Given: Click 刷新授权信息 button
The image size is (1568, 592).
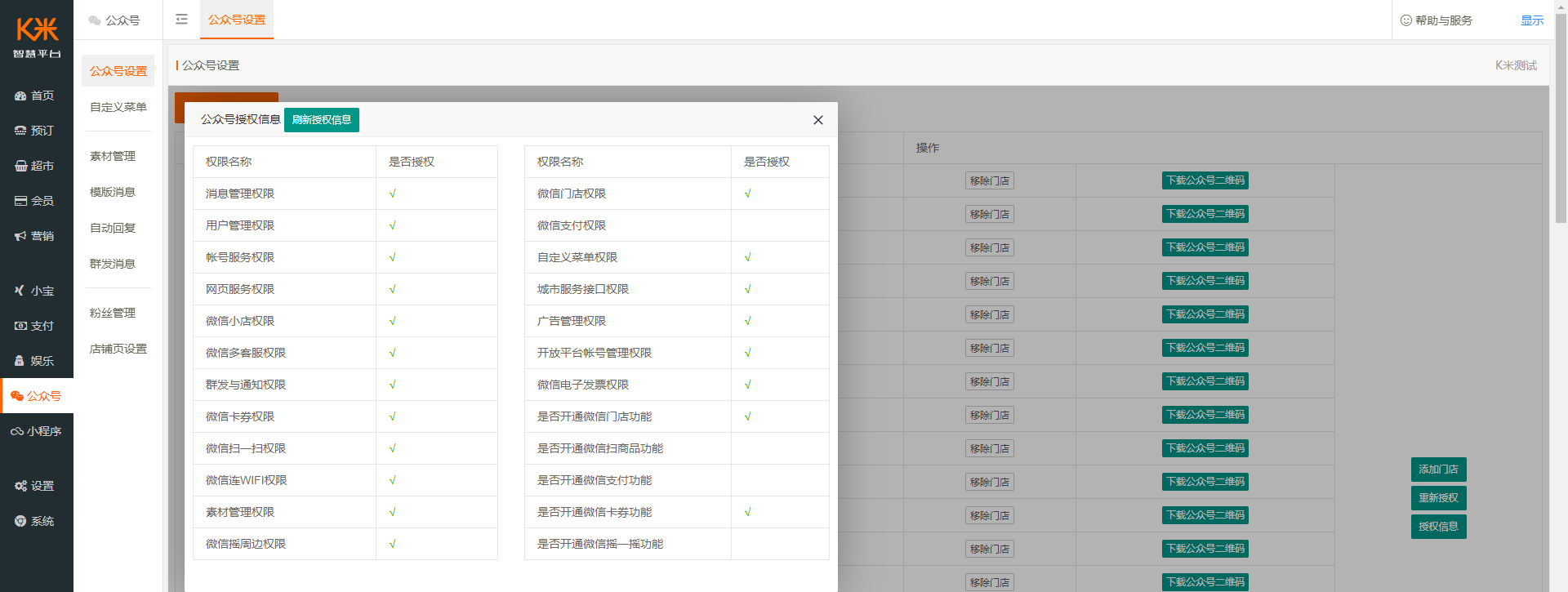Looking at the screenshot, I should (x=322, y=120).
